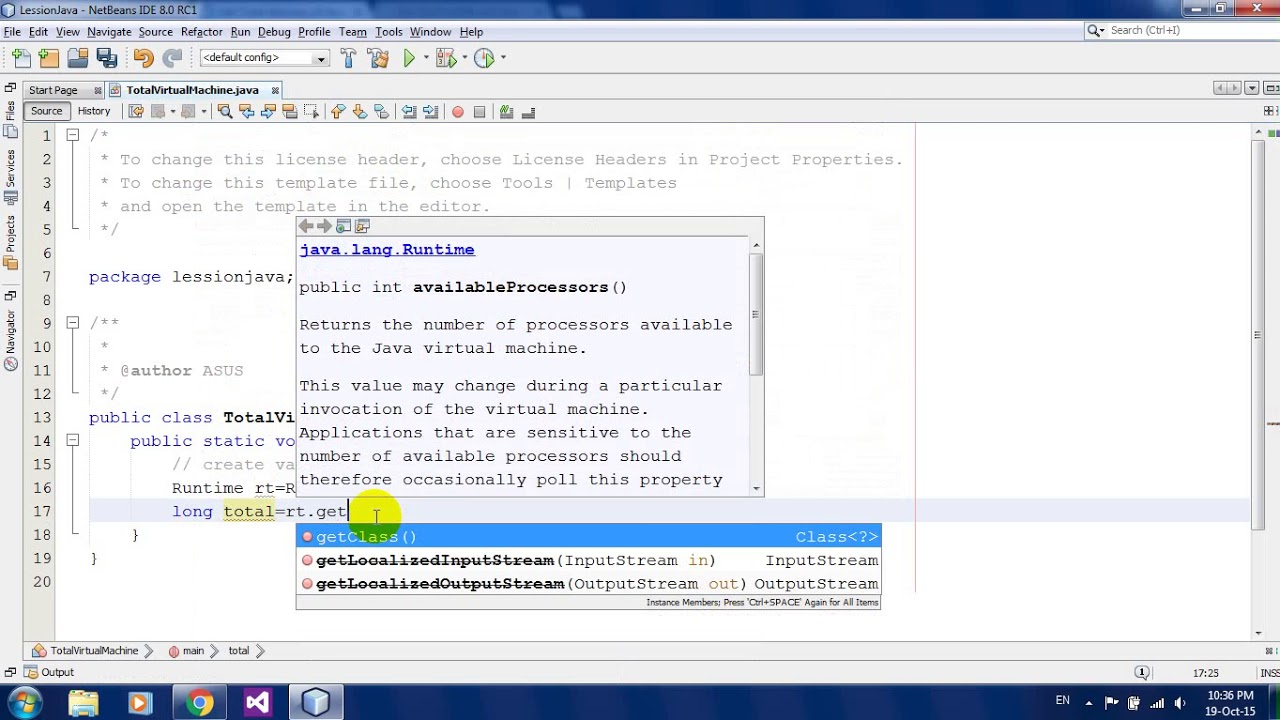Click the Open Project toolbar icon

(78, 58)
